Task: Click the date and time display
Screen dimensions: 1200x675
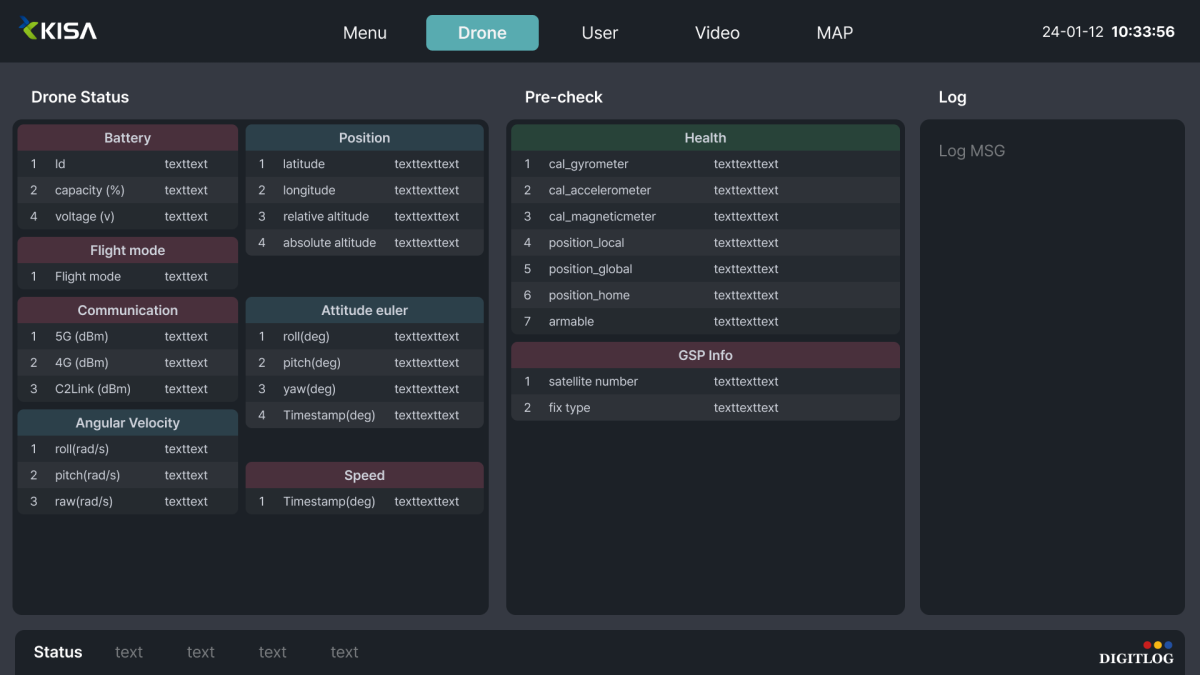Action: click(x=1108, y=32)
